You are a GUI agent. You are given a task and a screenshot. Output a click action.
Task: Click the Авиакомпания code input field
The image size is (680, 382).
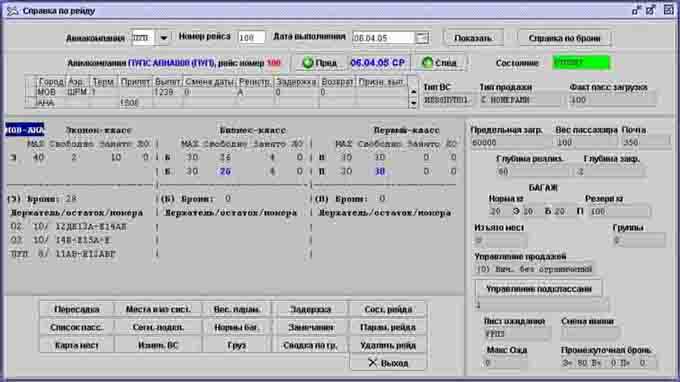coord(143,38)
